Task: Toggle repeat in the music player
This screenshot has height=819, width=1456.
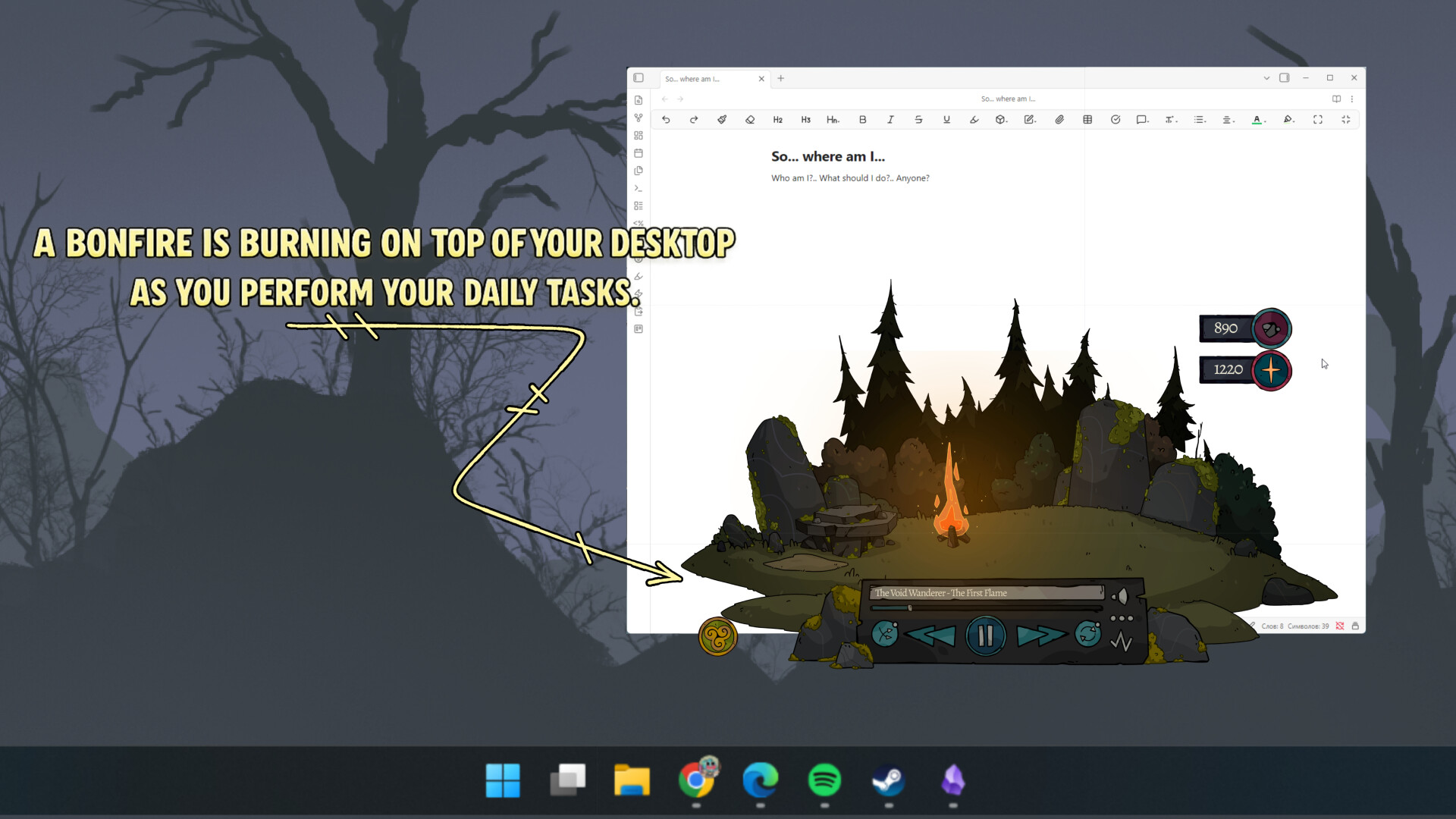Action: (x=1087, y=633)
